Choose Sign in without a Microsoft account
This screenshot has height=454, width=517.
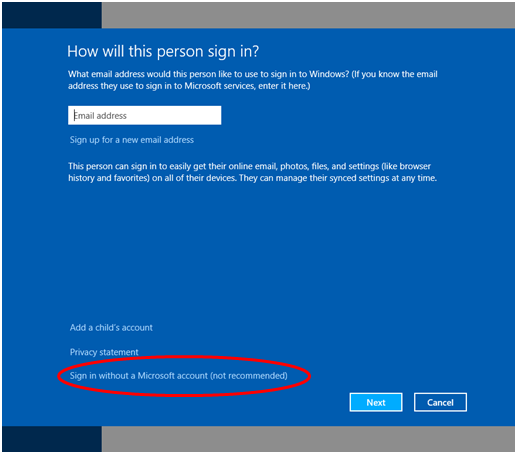[179, 376]
